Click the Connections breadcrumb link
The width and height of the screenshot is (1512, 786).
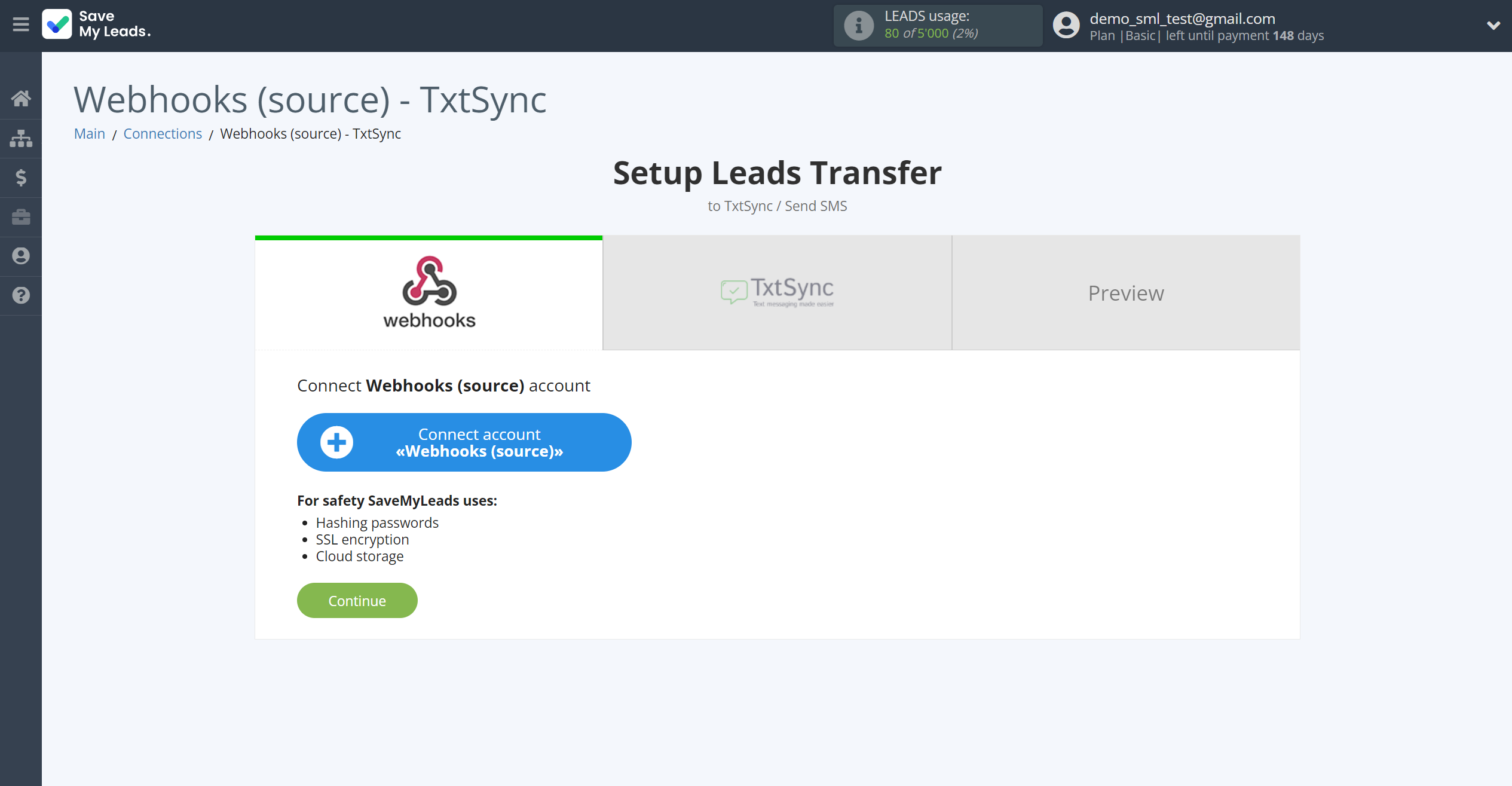pyautogui.click(x=163, y=134)
